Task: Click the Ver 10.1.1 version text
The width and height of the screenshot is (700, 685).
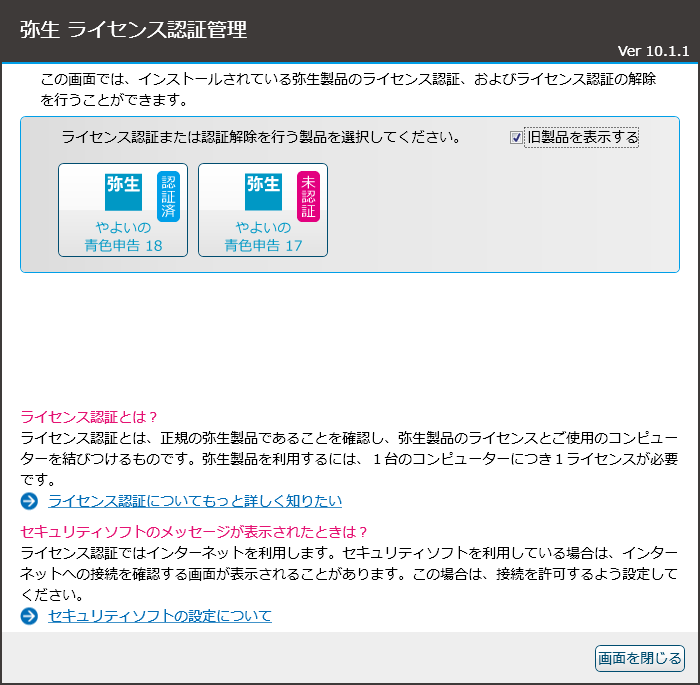Action: click(x=654, y=51)
